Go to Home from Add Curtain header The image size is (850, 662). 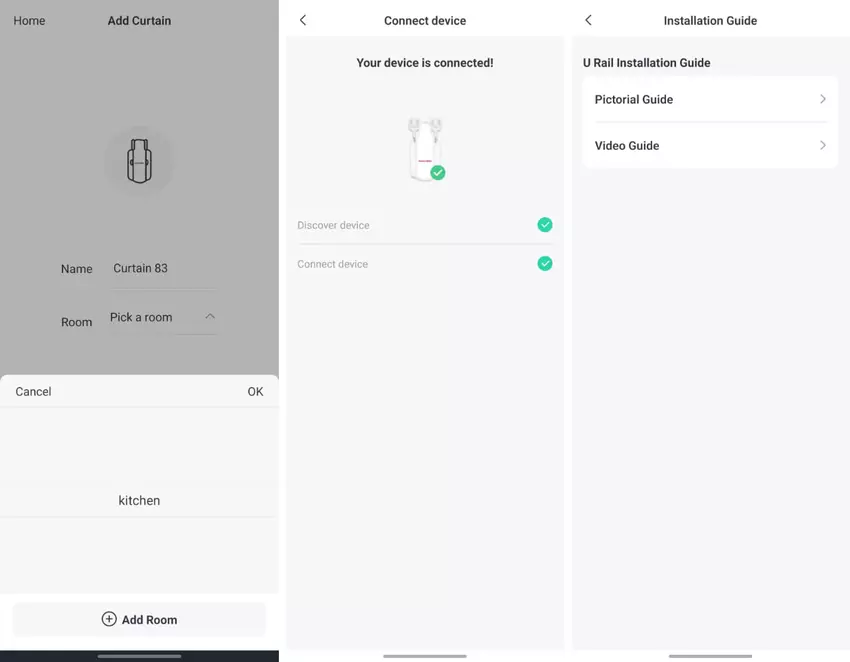point(29,21)
